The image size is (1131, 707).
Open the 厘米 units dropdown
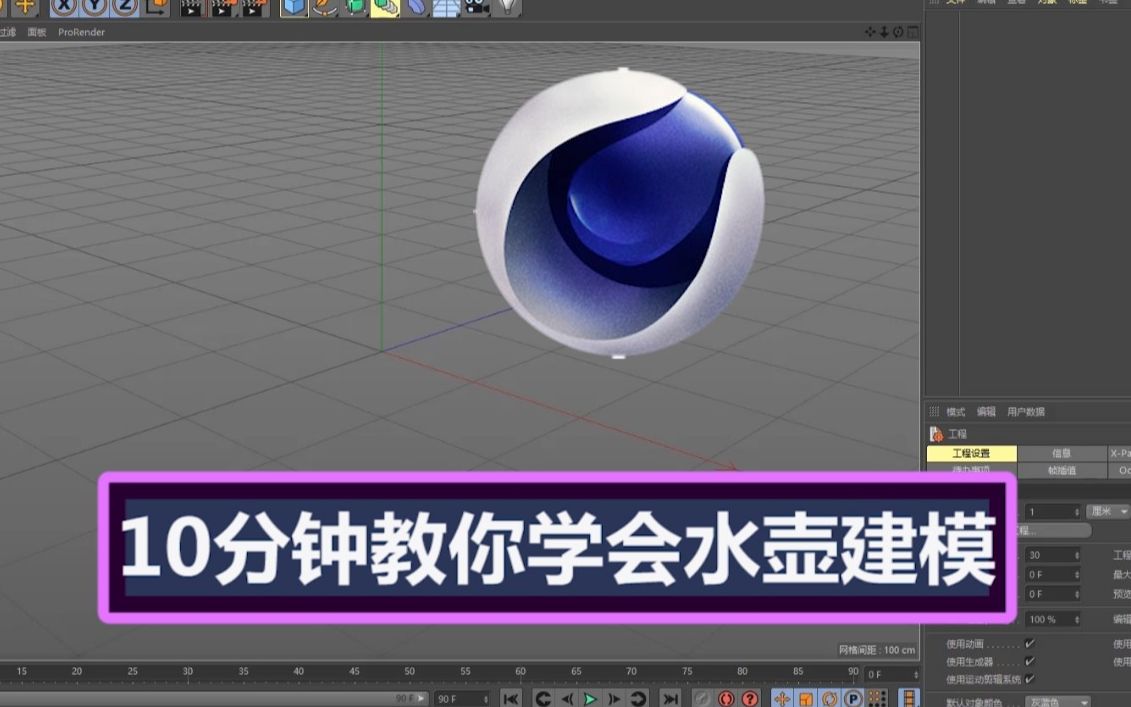tap(1103, 509)
